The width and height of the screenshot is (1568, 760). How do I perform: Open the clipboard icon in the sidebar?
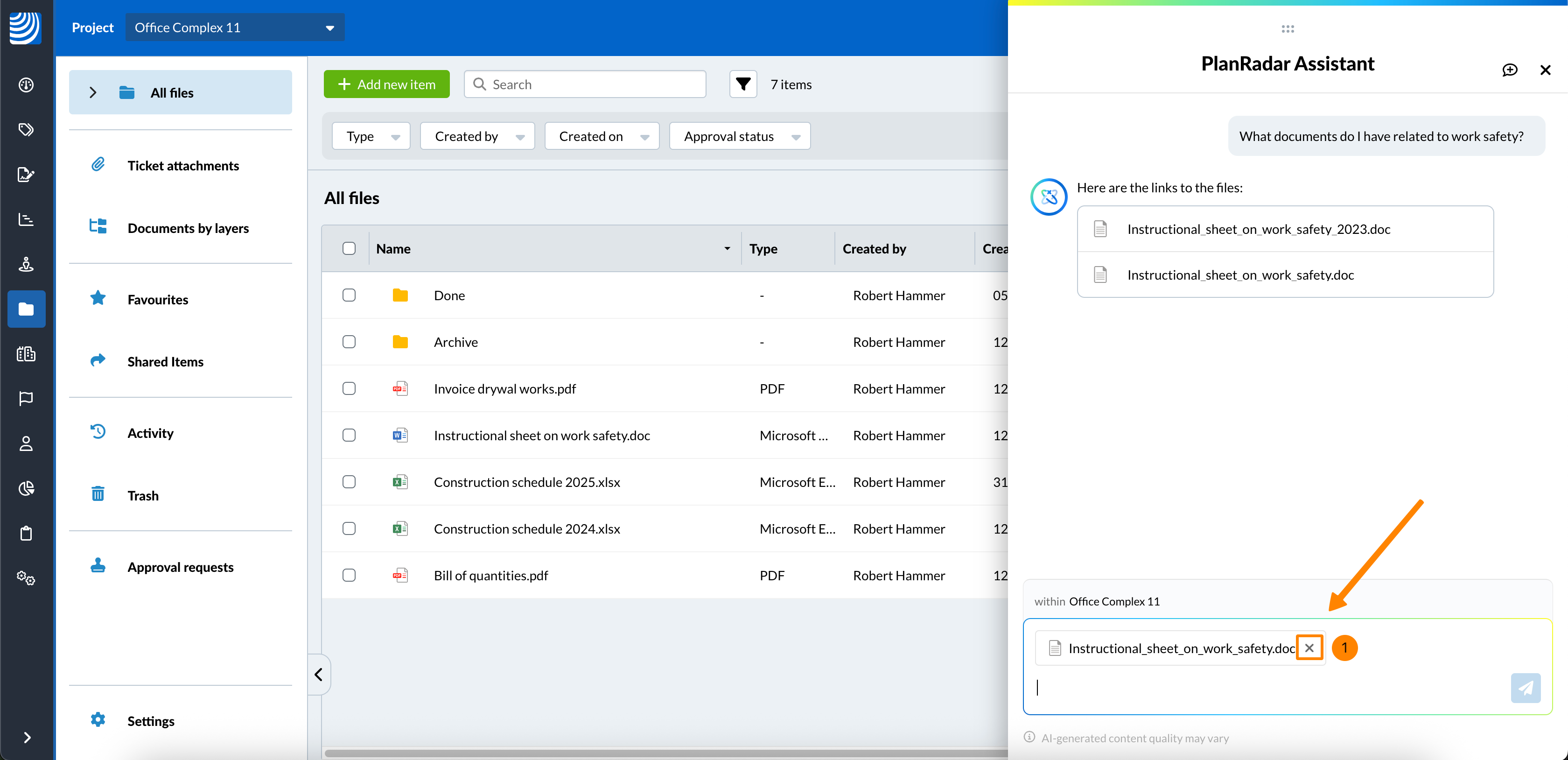[x=26, y=534]
